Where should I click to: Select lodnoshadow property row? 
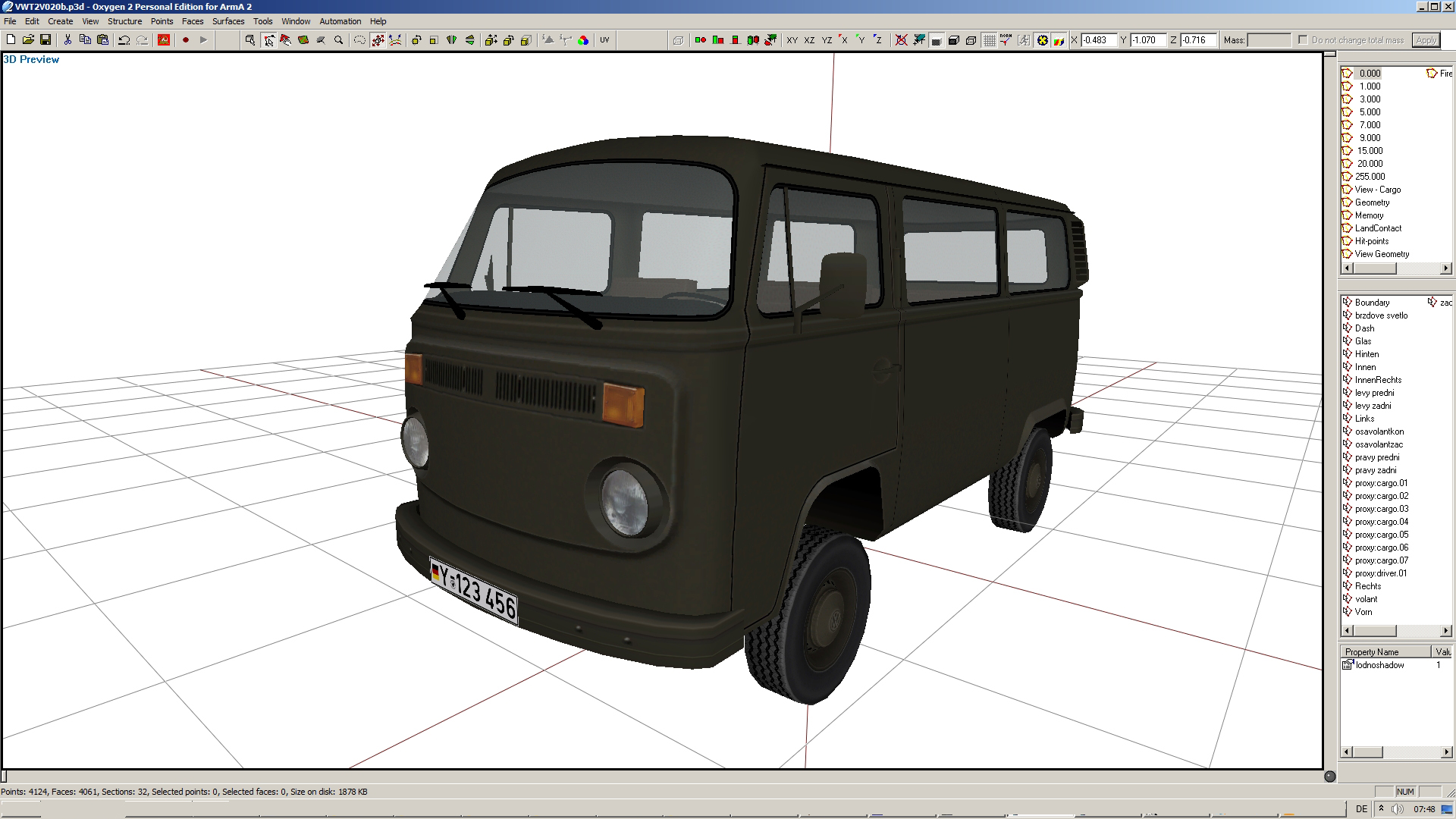point(1395,665)
